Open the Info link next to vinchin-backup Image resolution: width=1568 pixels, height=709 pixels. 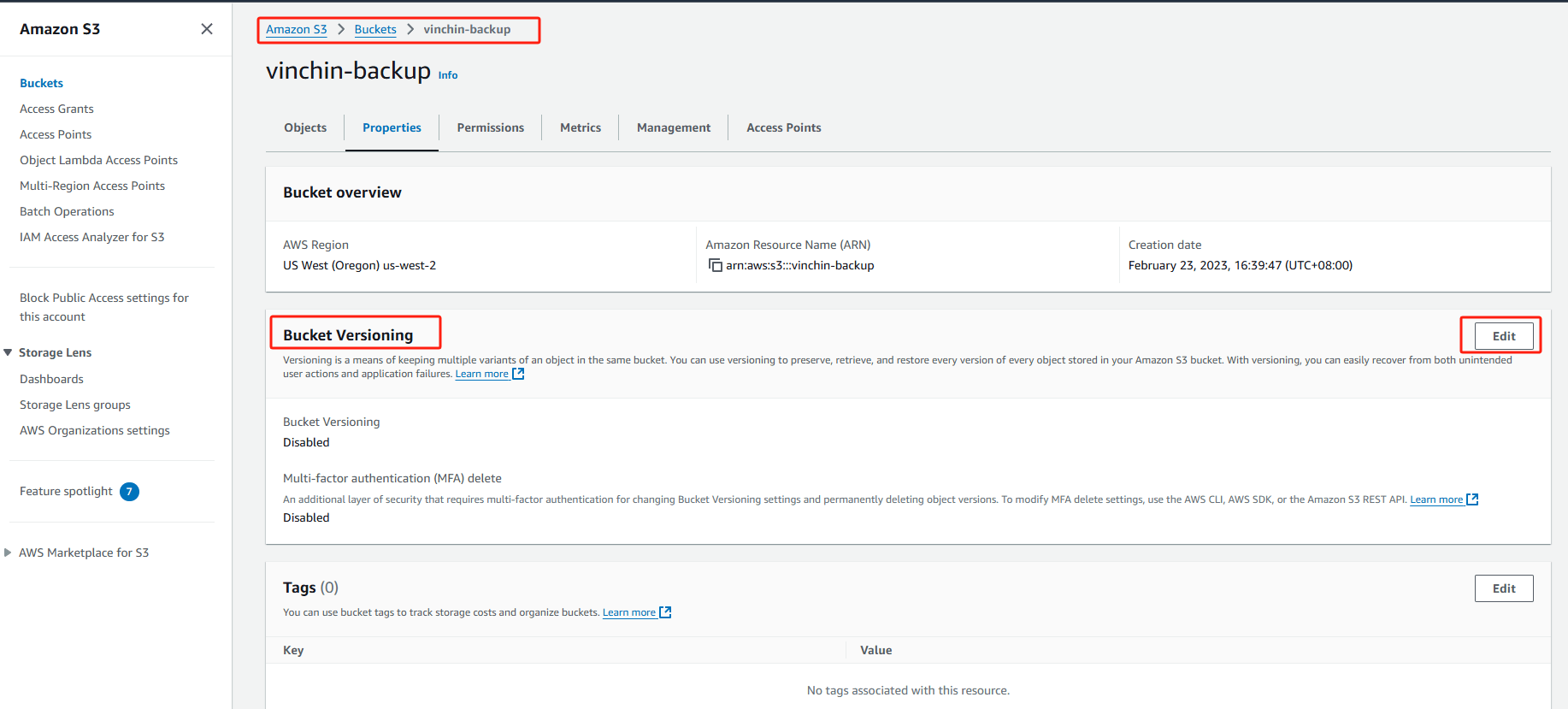[x=448, y=75]
